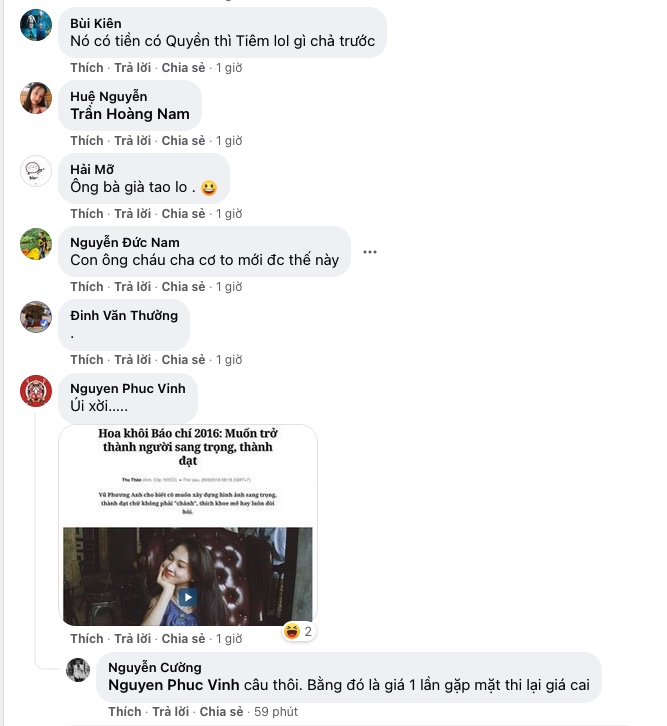667x726 pixels.
Task: Reply to Huệ Nguyễn's comment via Trả lời
Action: [132, 141]
